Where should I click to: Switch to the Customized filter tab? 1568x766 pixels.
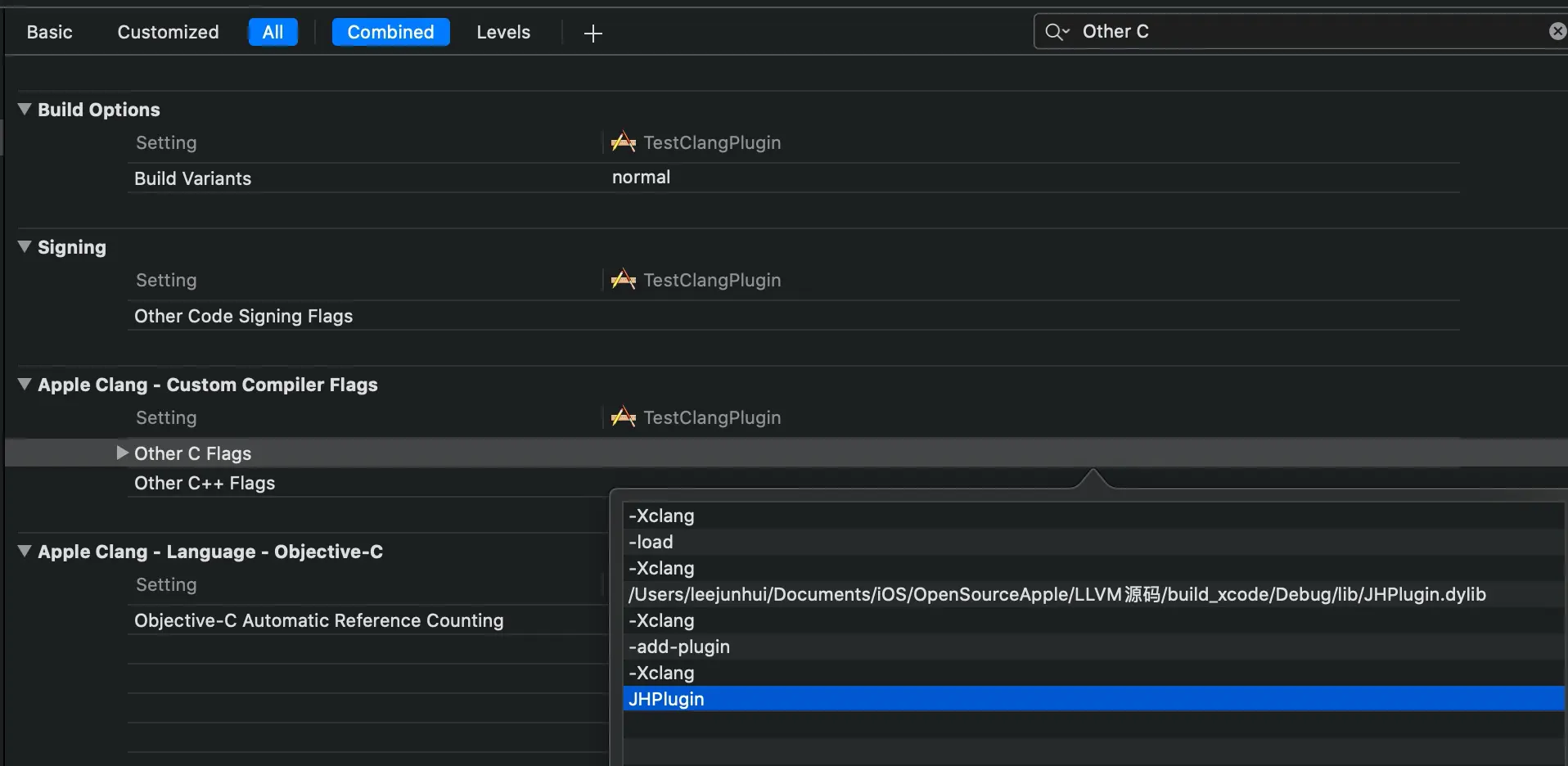tap(169, 32)
